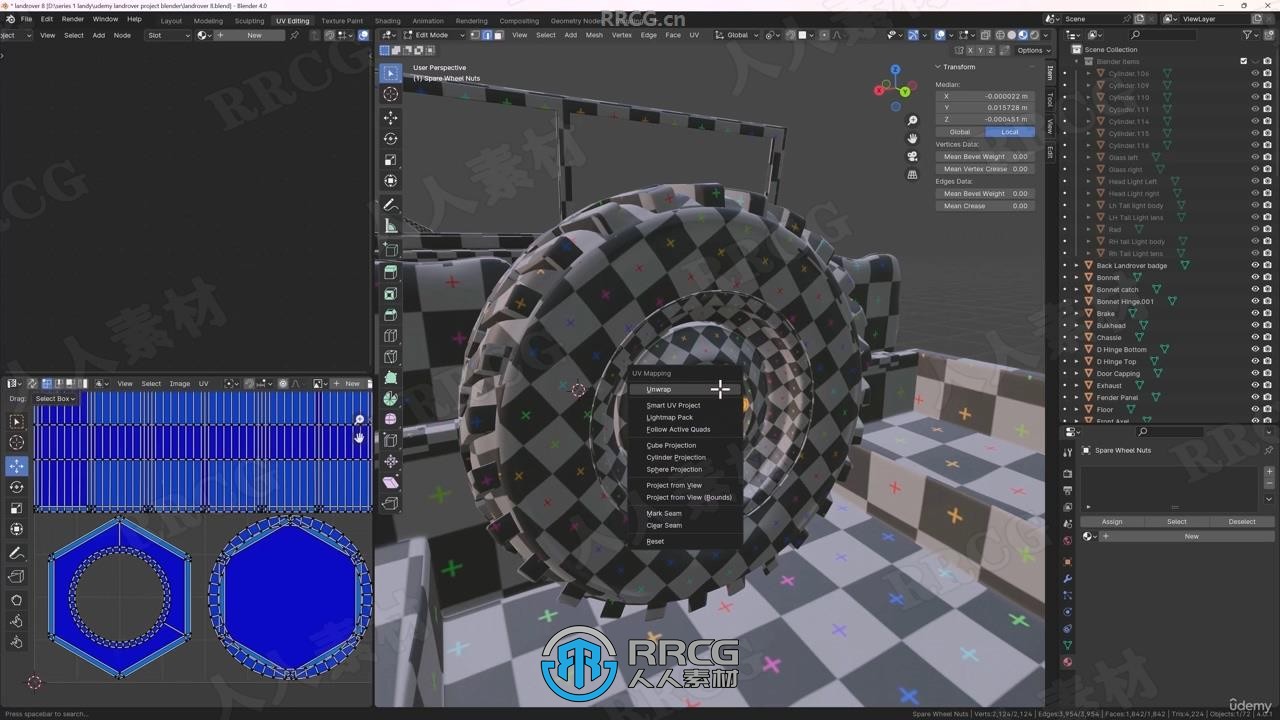This screenshot has height=720, width=1280.
Task: Toggle visibility eye of Bonnet object
Action: coord(1255,278)
